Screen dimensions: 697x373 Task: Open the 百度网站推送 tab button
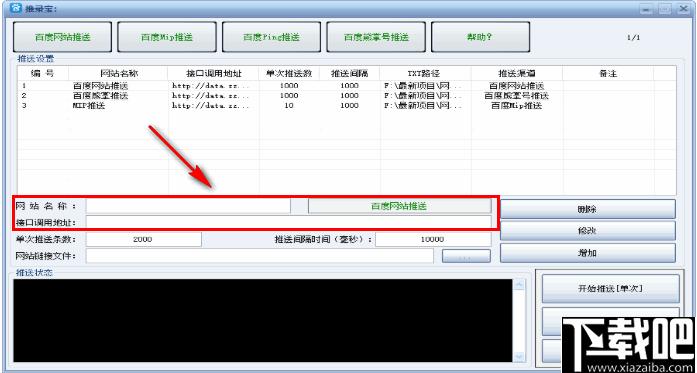[x=62, y=37]
